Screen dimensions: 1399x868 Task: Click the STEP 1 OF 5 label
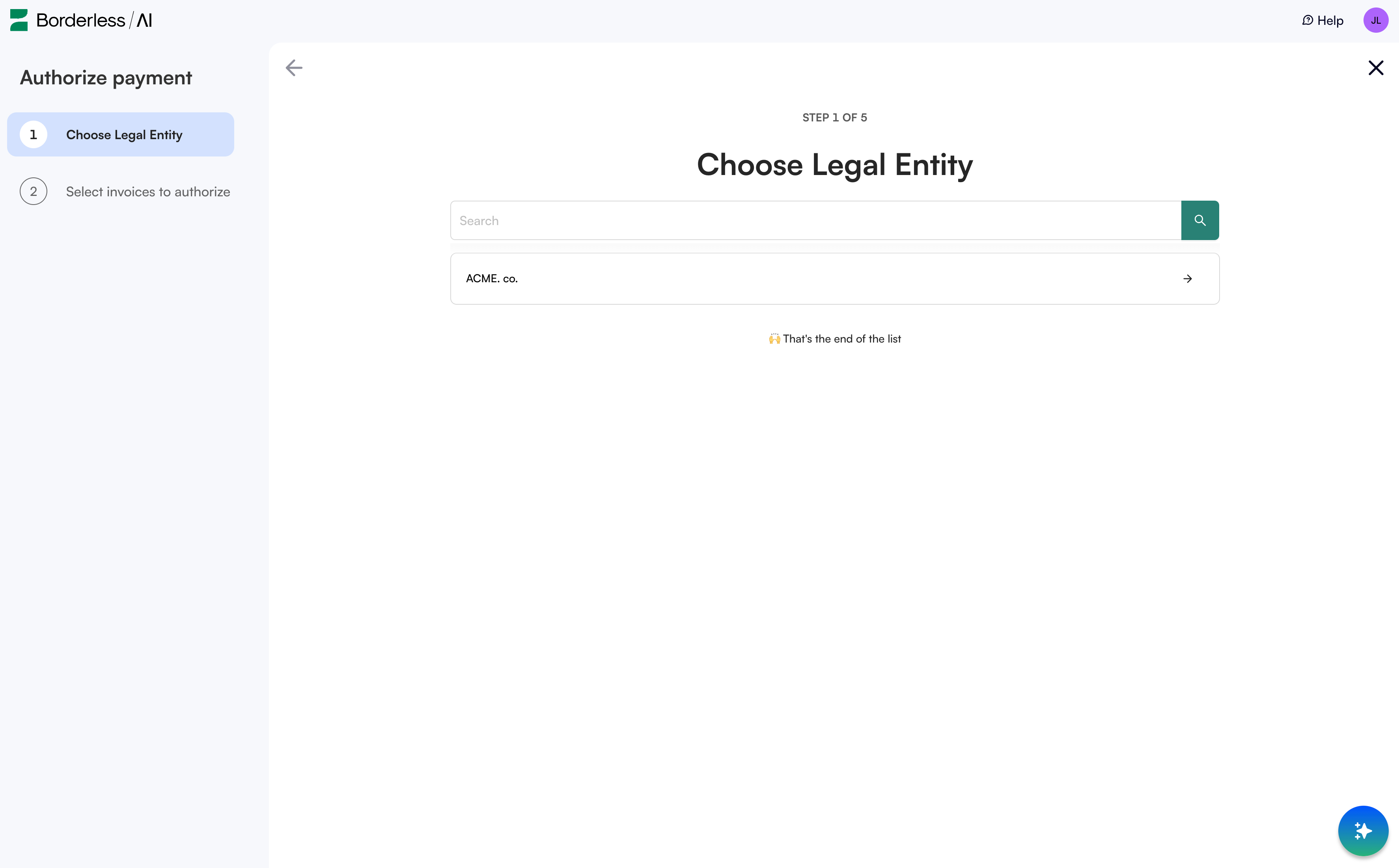834,118
